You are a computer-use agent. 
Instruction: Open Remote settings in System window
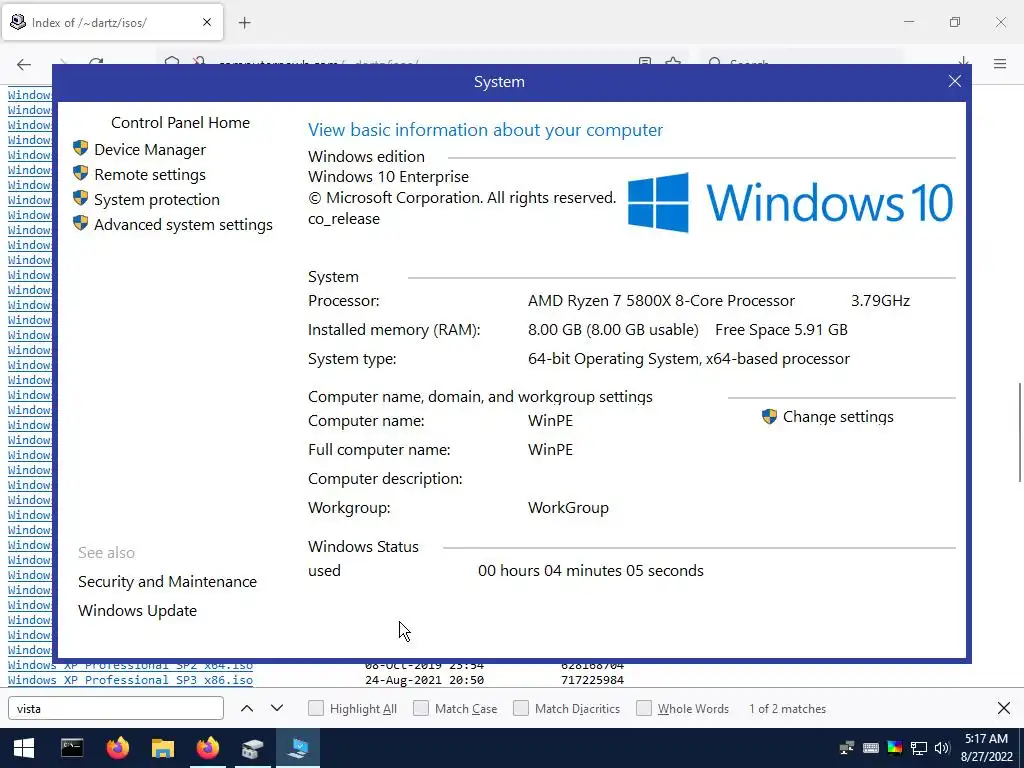pos(150,174)
